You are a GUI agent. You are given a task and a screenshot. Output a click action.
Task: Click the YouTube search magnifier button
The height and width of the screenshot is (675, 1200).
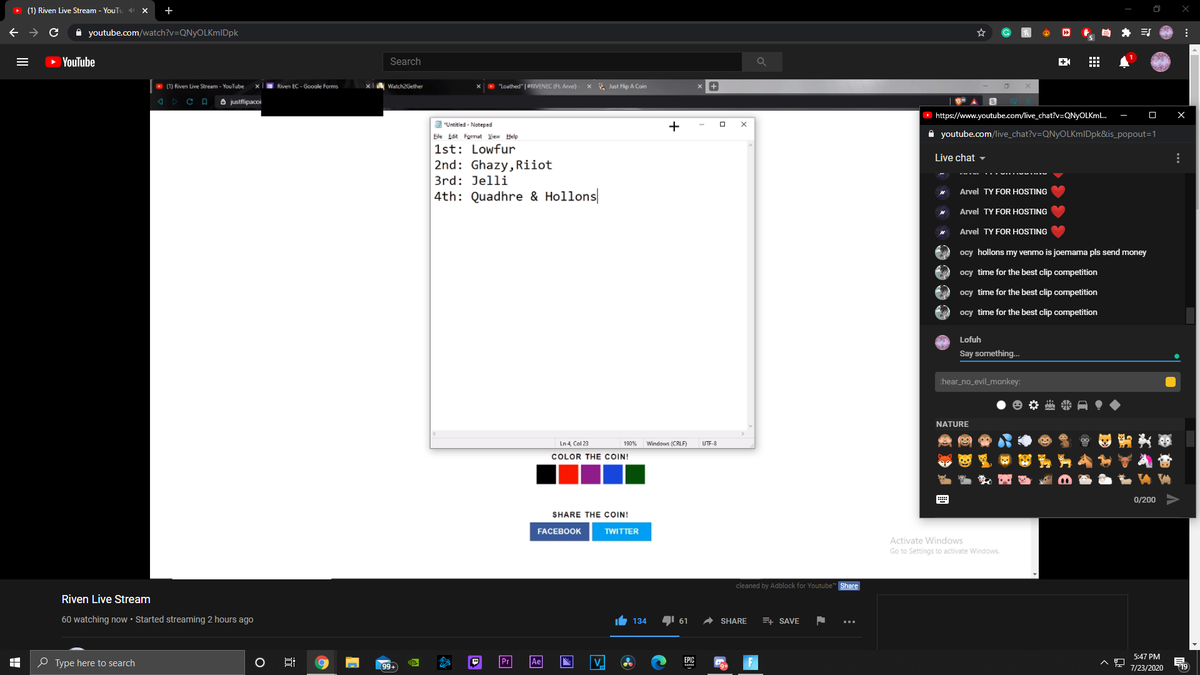[761, 62]
